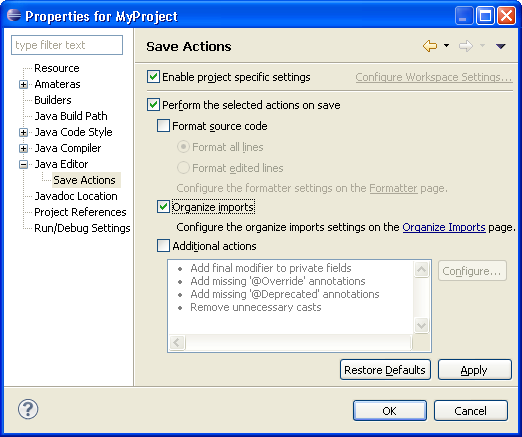The image size is (522, 437).
Task: Expand the Java Compiler node
Action: [x=23, y=148]
